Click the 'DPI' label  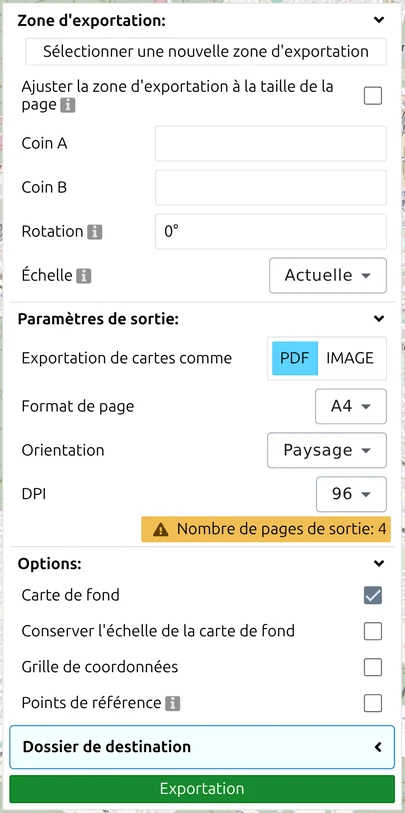coord(34,494)
